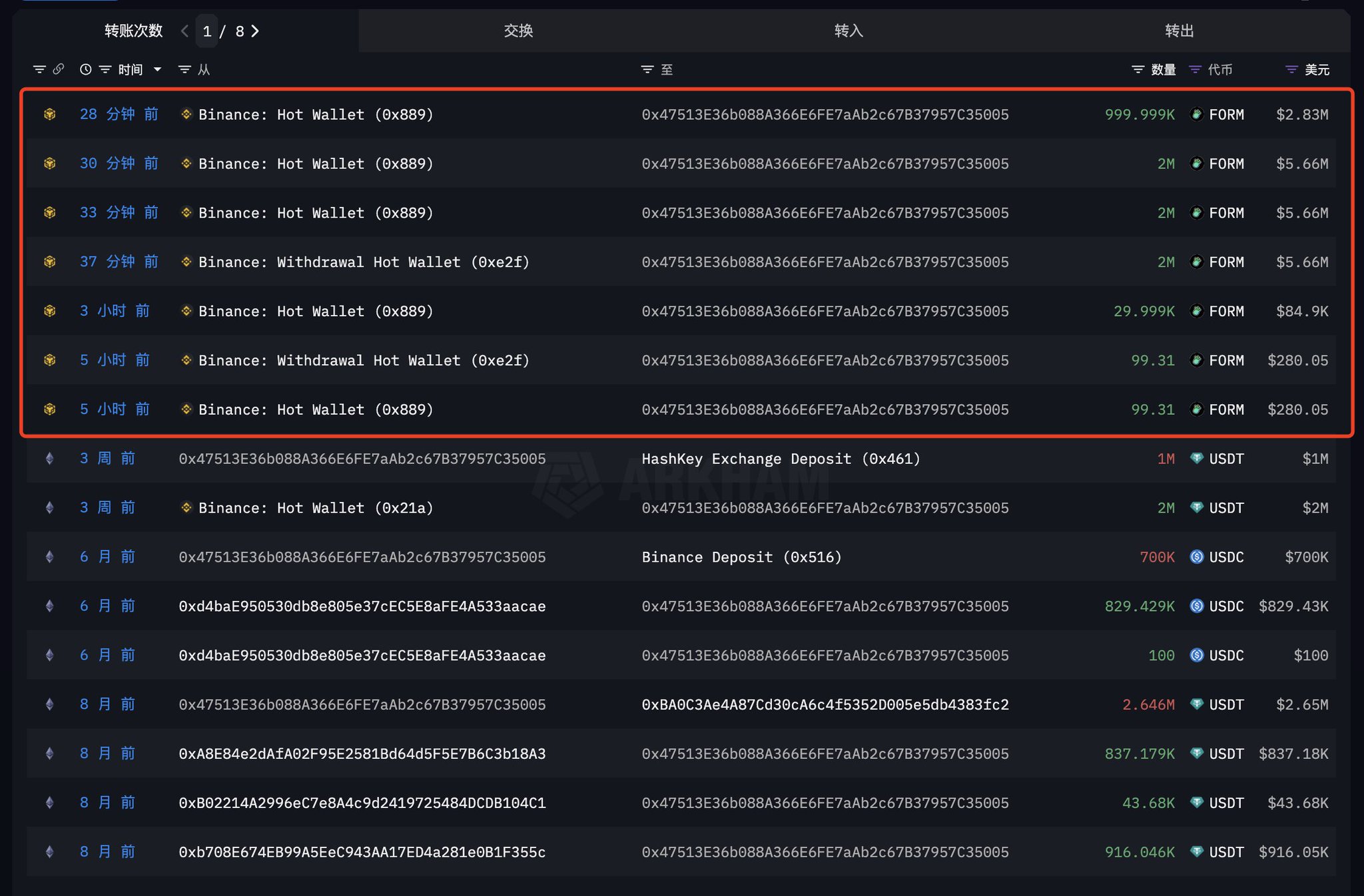Click the 2.646M red amount
The height and width of the screenshot is (896, 1364).
click(x=1148, y=704)
